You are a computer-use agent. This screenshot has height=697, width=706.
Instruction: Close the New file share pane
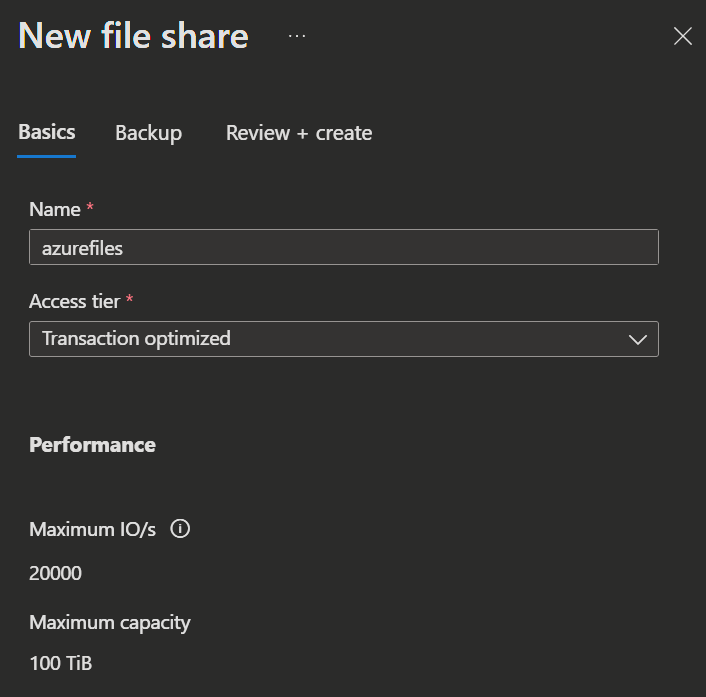pos(682,36)
